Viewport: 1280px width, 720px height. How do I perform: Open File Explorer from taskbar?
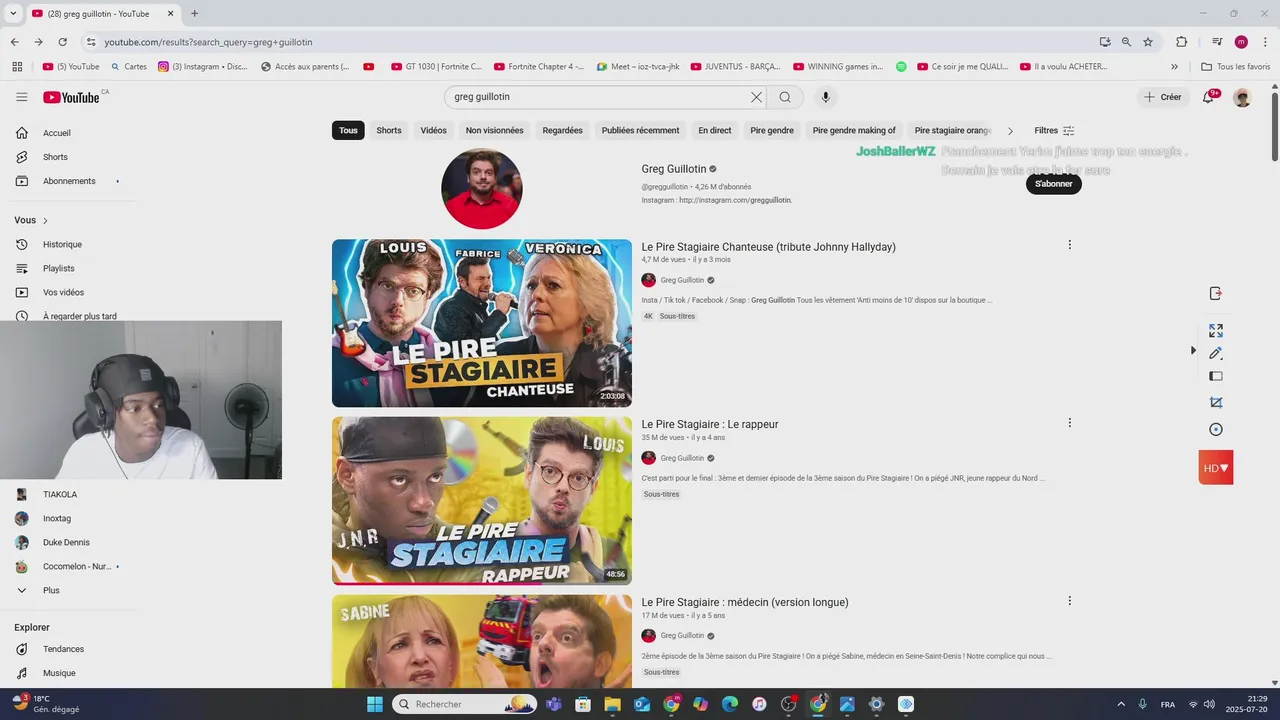coord(612,704)
